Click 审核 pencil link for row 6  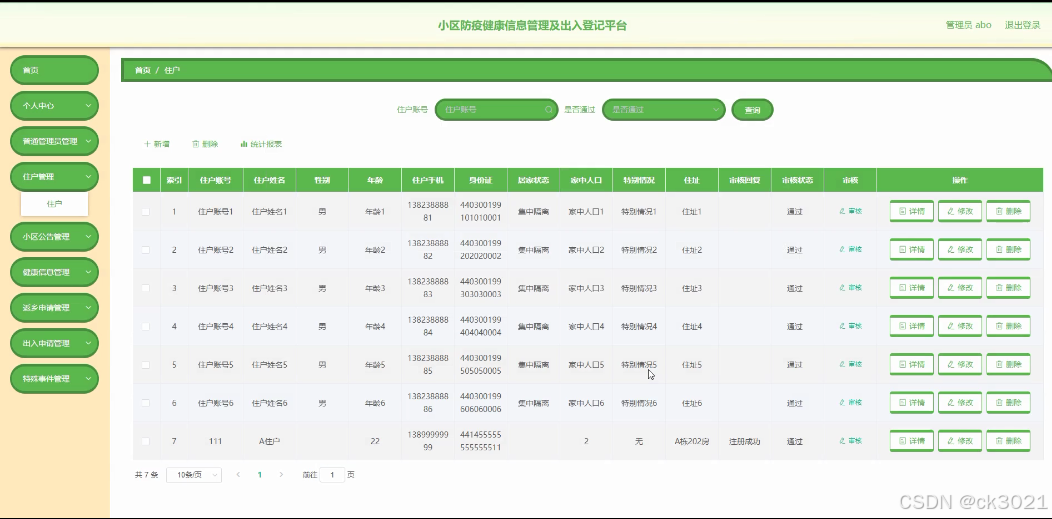click(x=850, y=402)
